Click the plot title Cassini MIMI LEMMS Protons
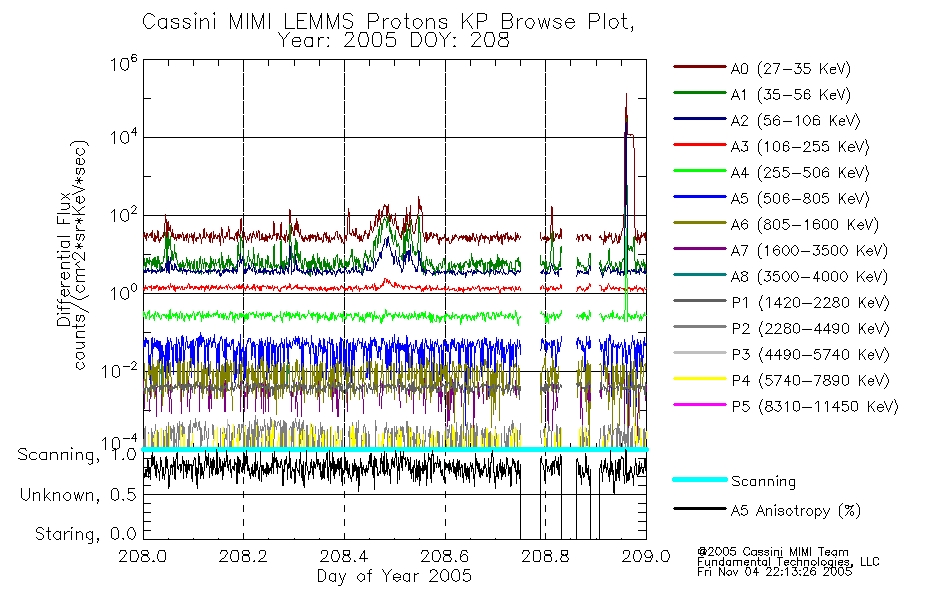 point(388,22)
